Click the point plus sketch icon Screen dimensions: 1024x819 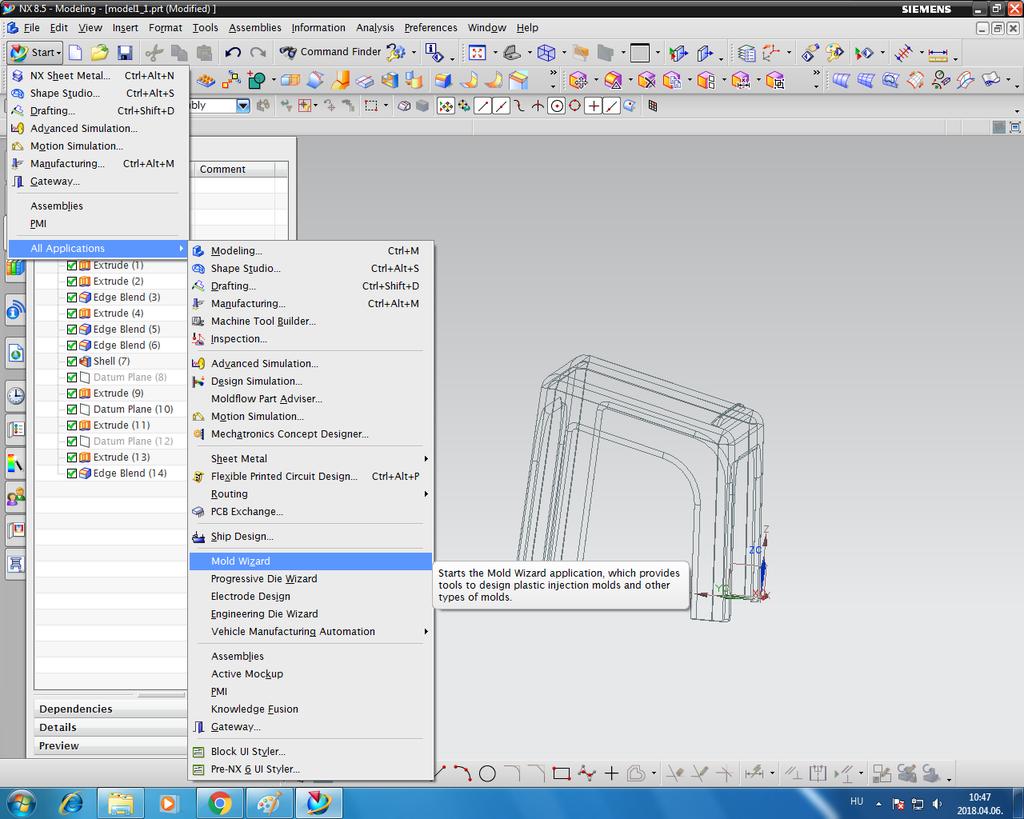tap(611, 774)
